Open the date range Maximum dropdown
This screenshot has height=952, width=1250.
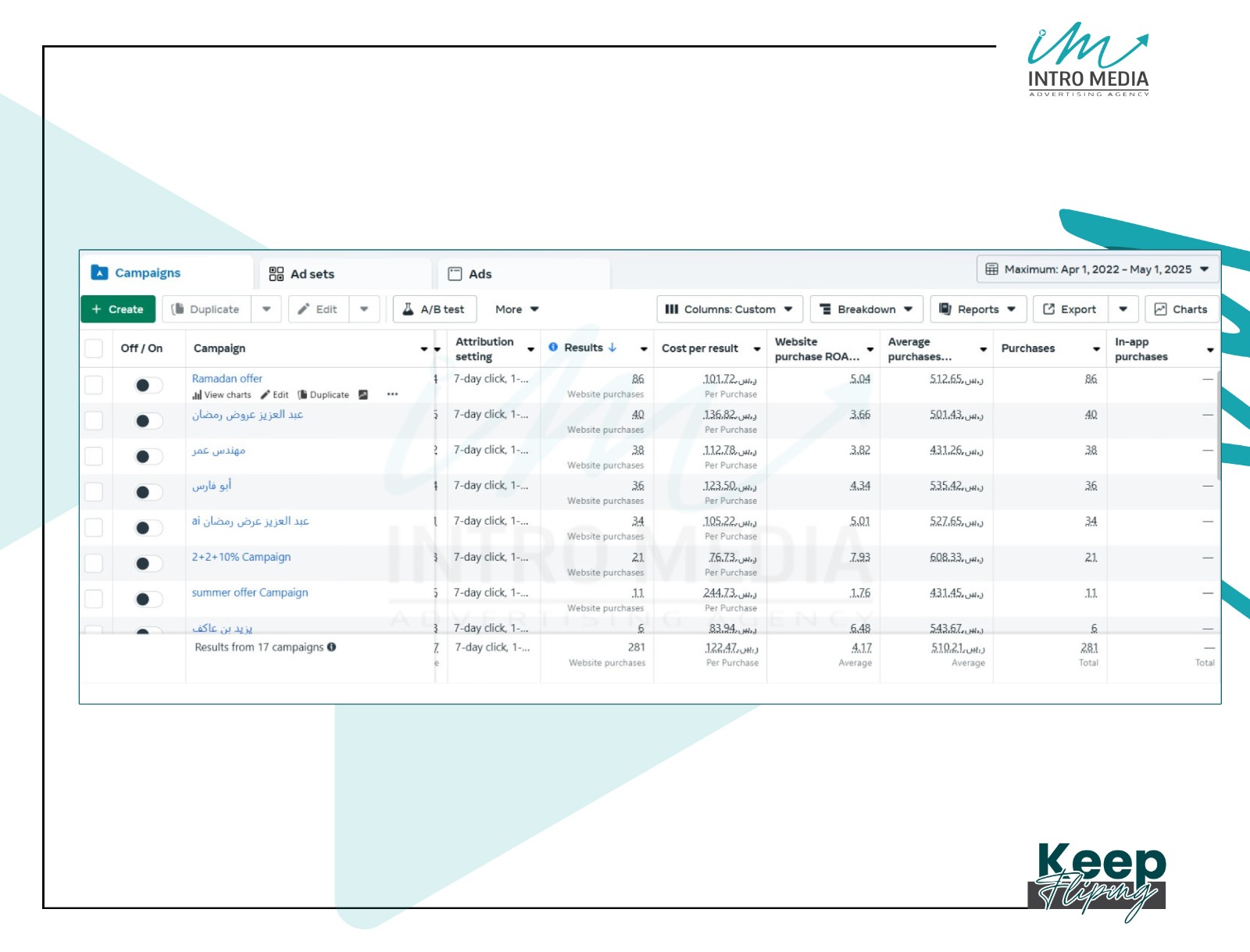(x=1098, y=269)
